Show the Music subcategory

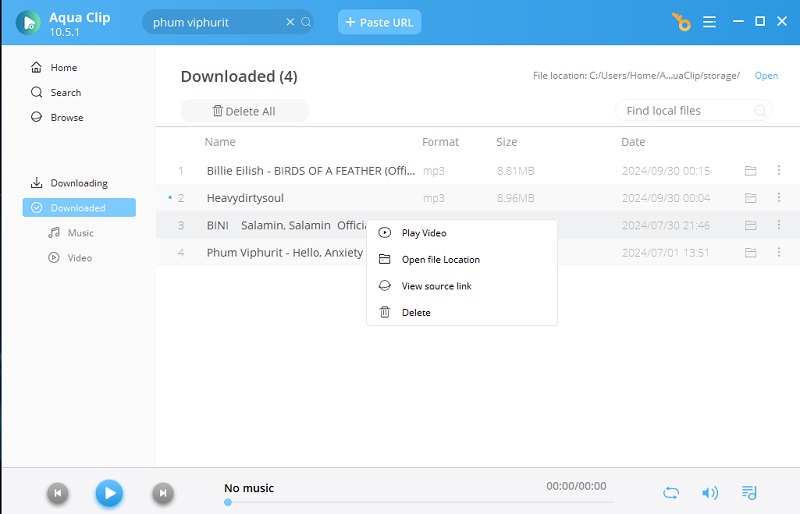(x=71, y=233)
